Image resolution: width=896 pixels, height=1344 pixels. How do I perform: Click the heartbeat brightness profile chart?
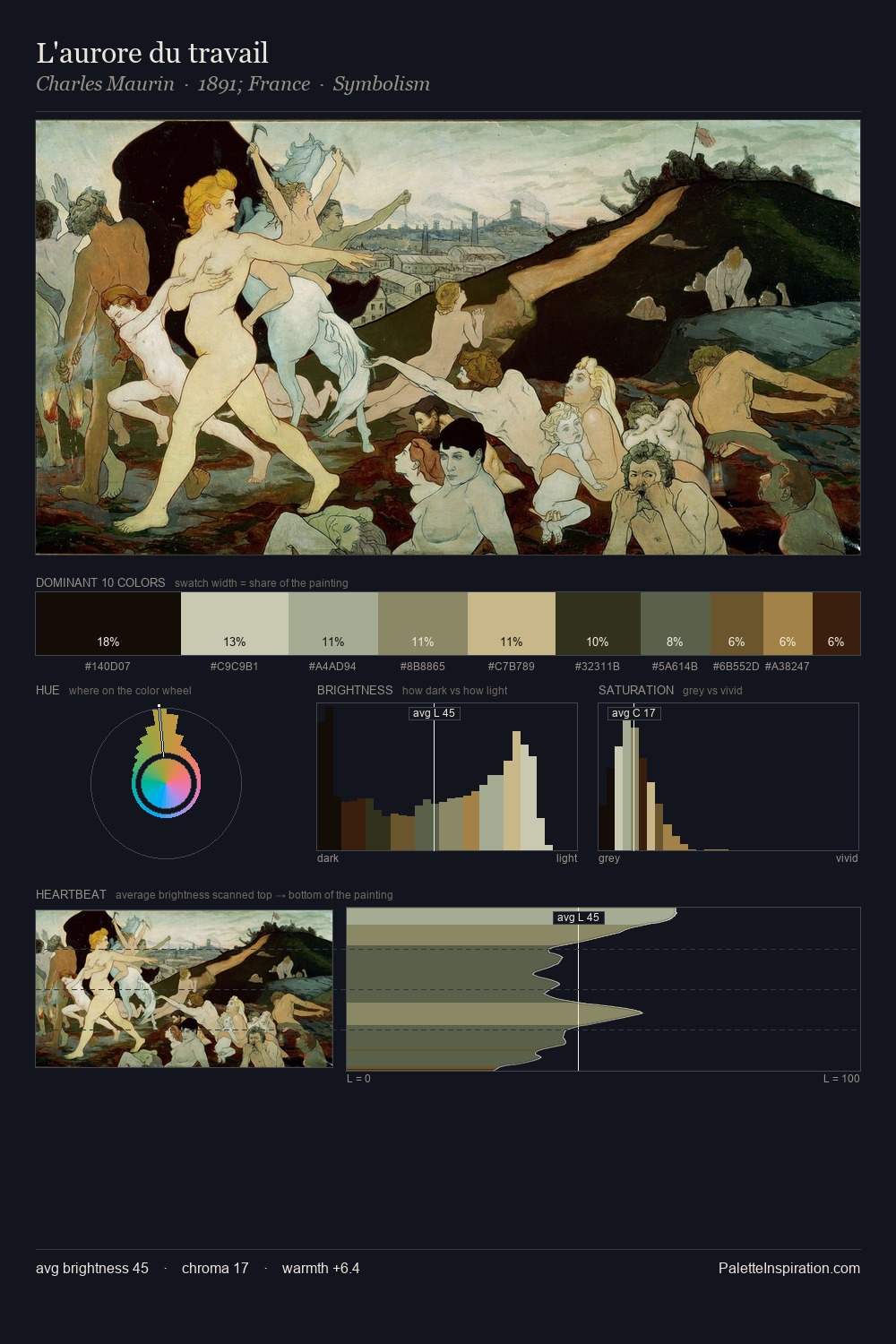coord(603,989)
